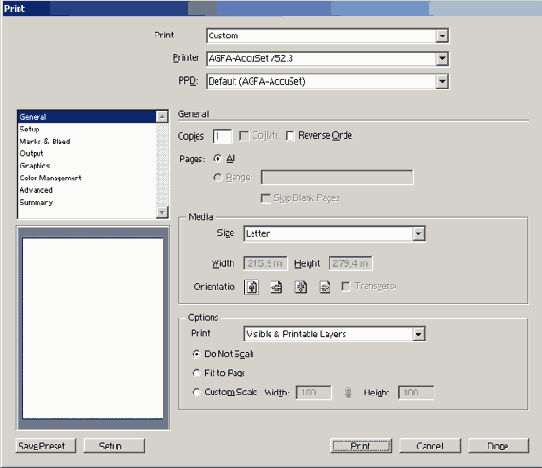Open the media Size dropdown
This screenshot has height=468, width=542.
(418, 234)
